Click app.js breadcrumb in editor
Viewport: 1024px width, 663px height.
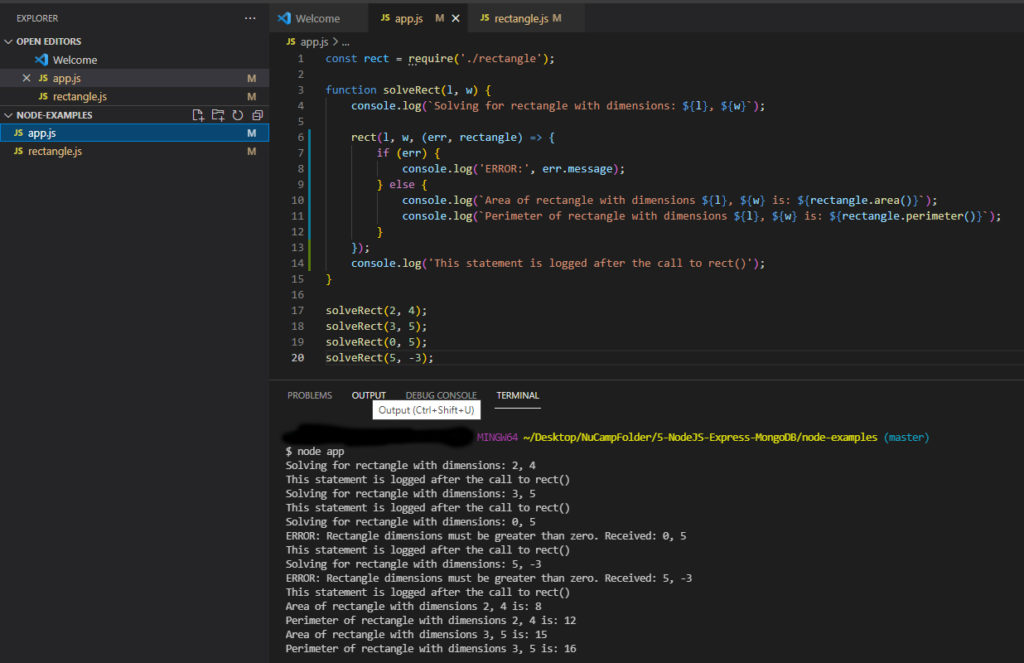pos(314,42)
